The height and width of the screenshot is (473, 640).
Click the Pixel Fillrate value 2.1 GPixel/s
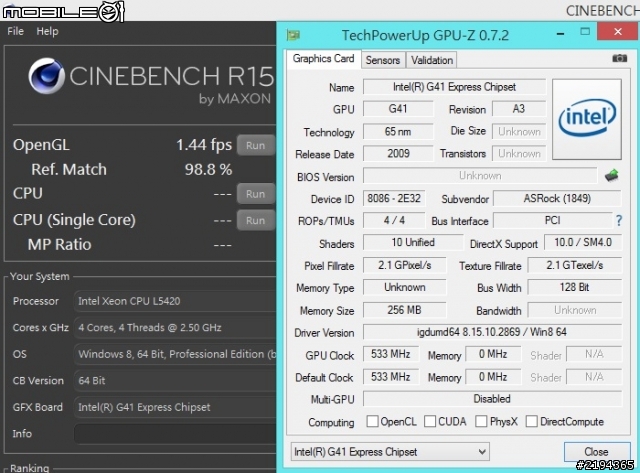(x=404, y=265)
